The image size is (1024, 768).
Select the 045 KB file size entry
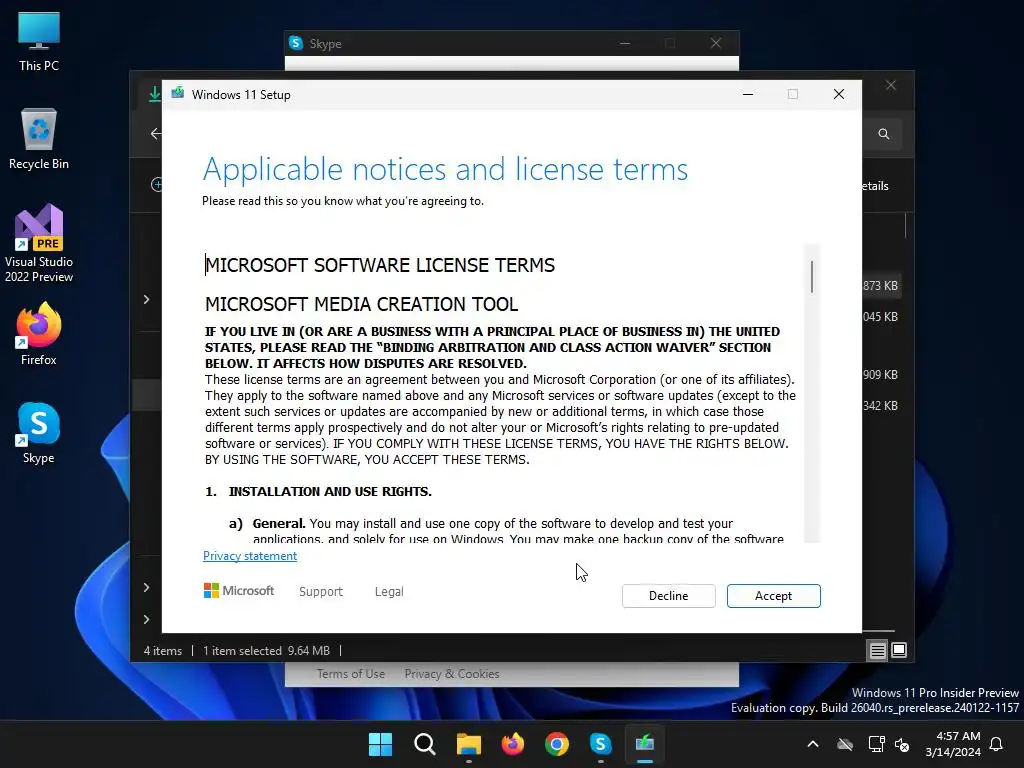click(880, 317)
